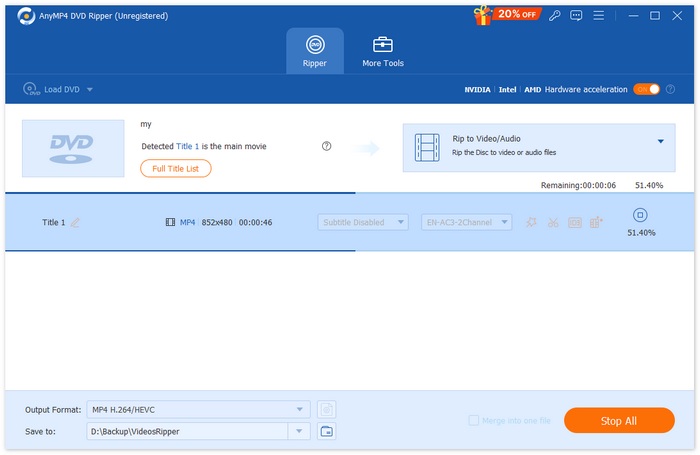
Task: Open the Save to path dropdown
Action: [299, 431]
